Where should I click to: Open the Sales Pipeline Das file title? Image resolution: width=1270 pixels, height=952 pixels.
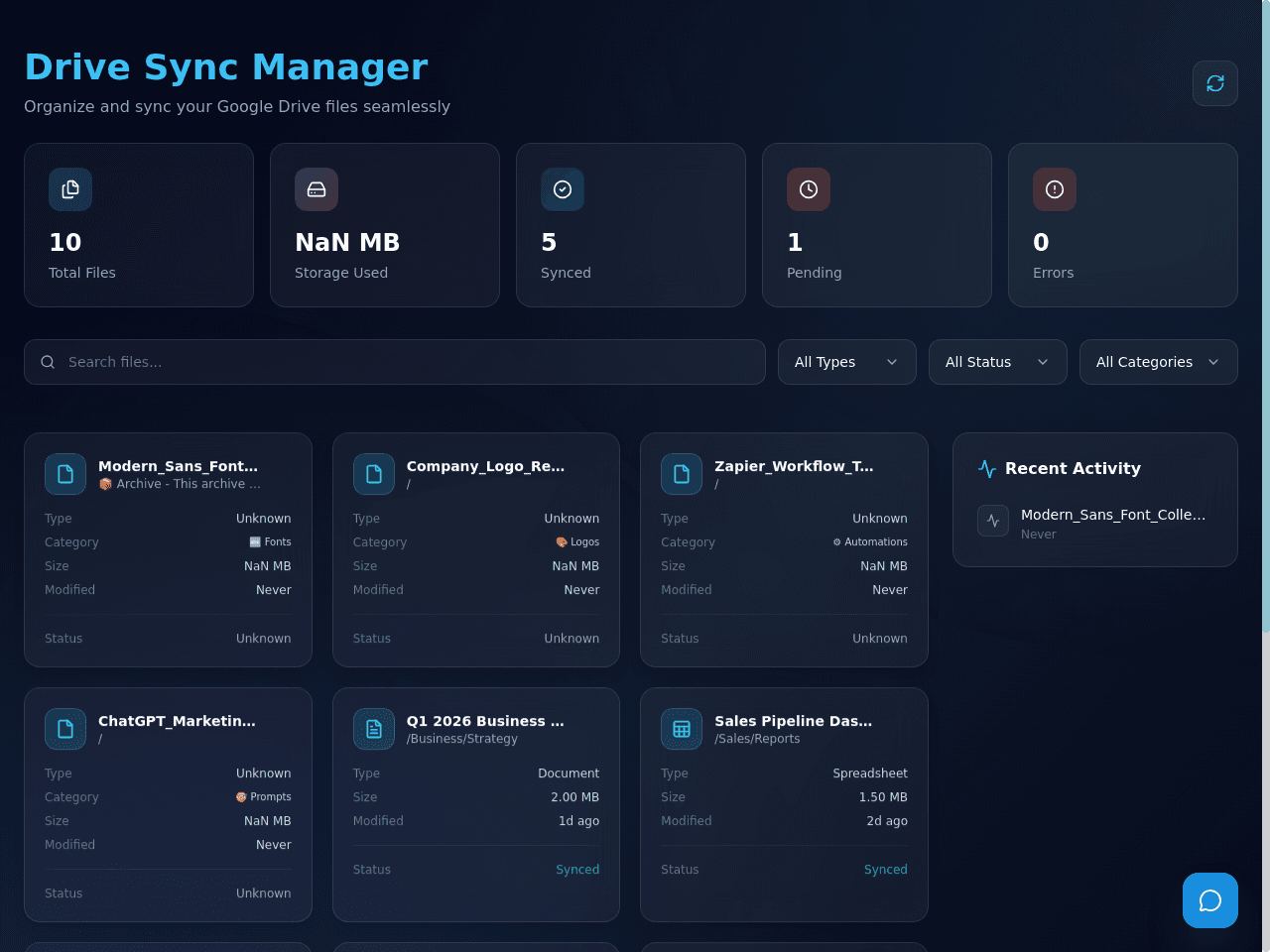794,721
